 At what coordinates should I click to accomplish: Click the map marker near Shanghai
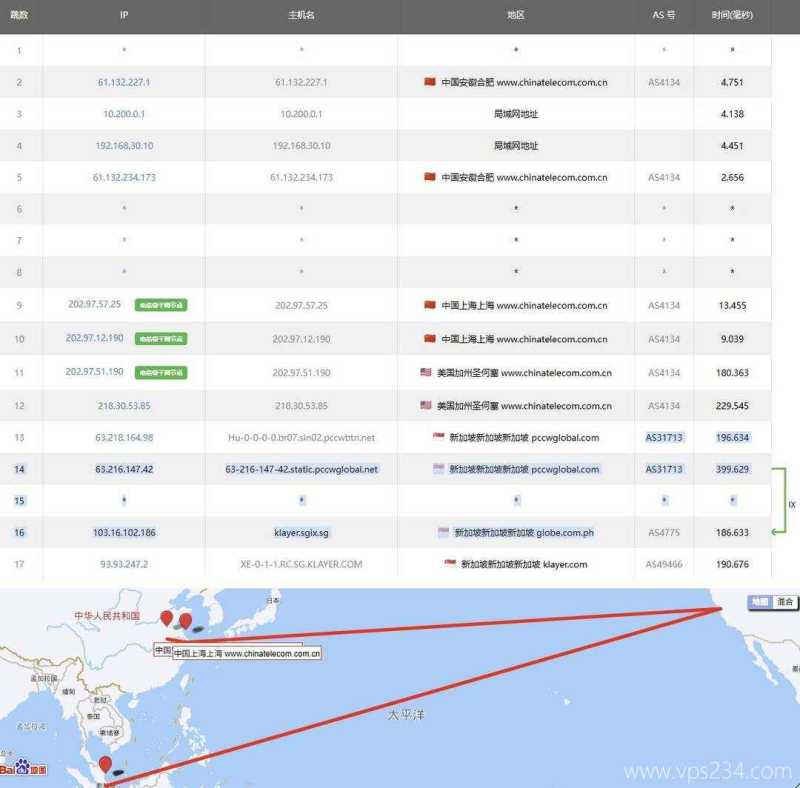point(167,616)
